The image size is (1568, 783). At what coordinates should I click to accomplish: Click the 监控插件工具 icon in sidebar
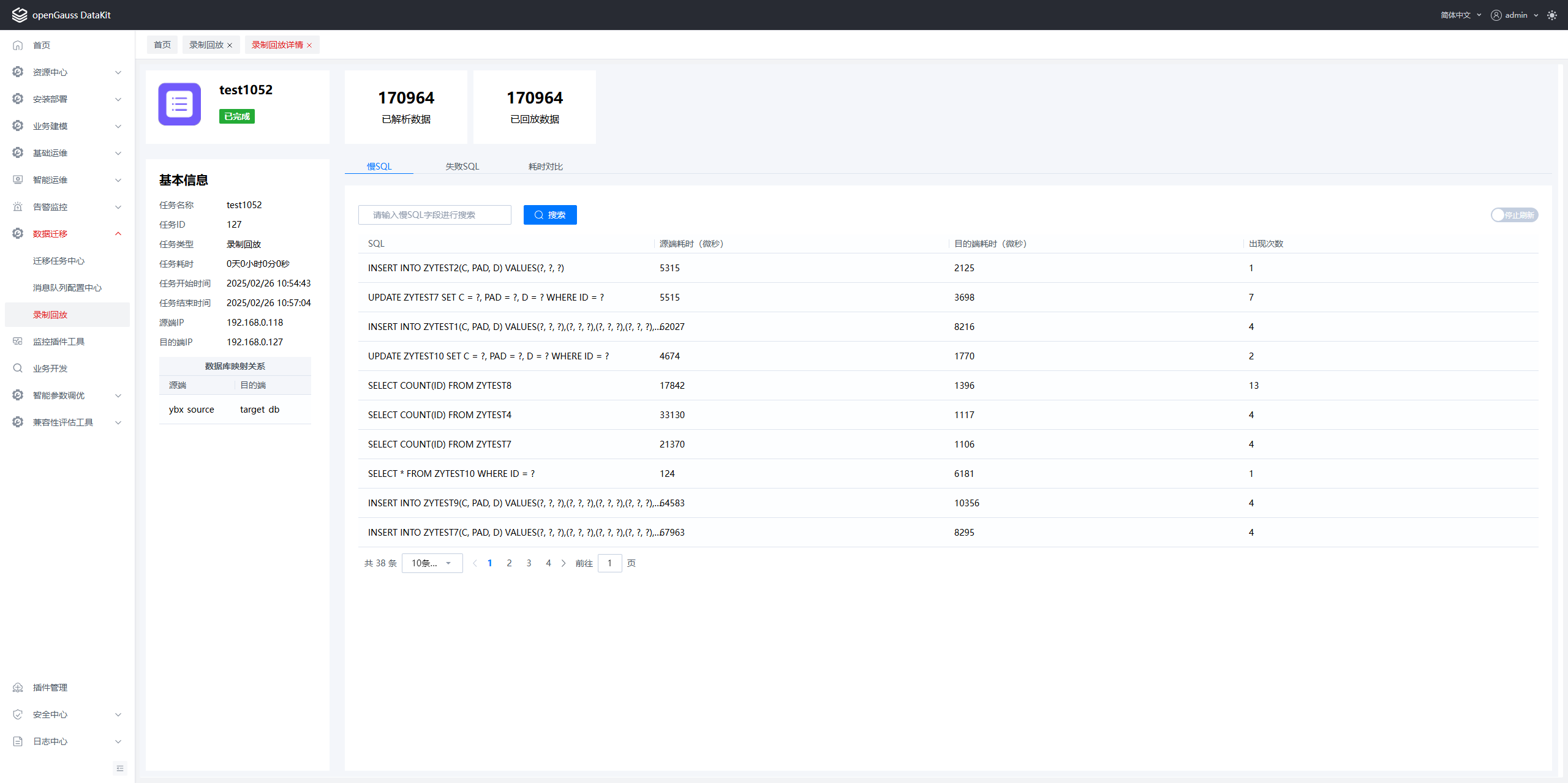tap(18, 342)
